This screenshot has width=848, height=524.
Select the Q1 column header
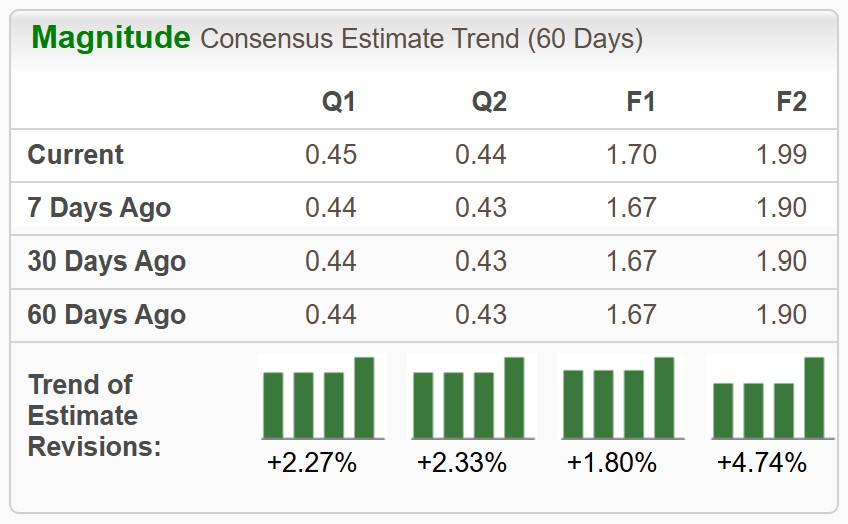(x=339, y=102)
